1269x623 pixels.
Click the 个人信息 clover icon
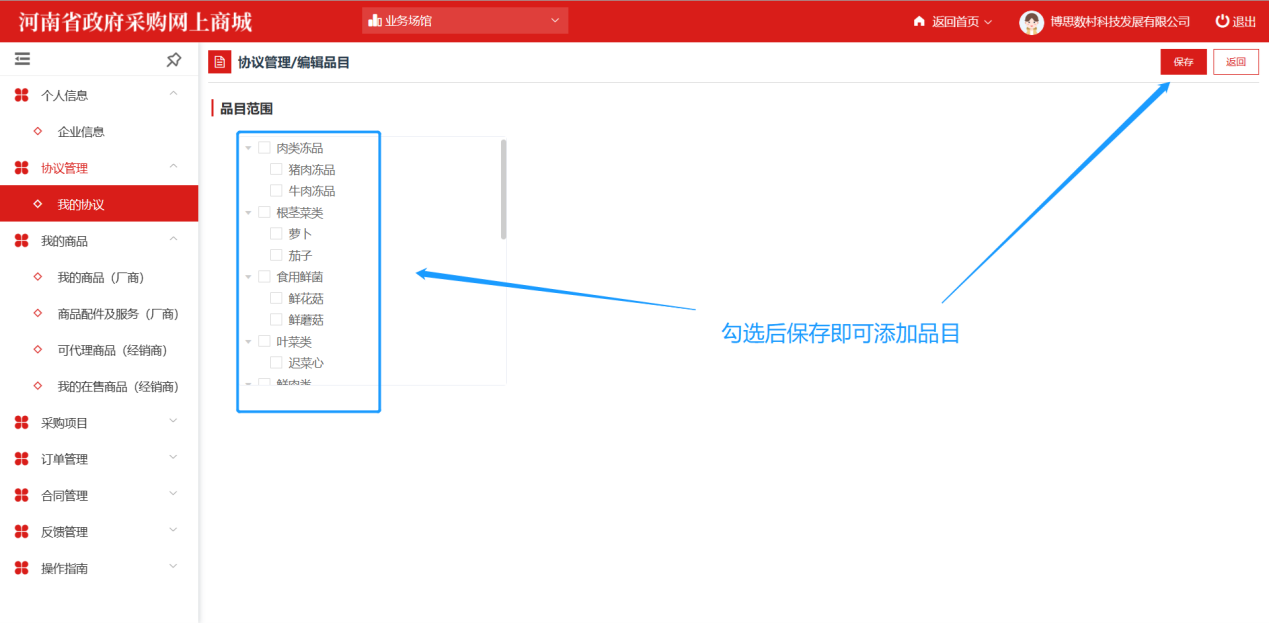click(22, 95)
